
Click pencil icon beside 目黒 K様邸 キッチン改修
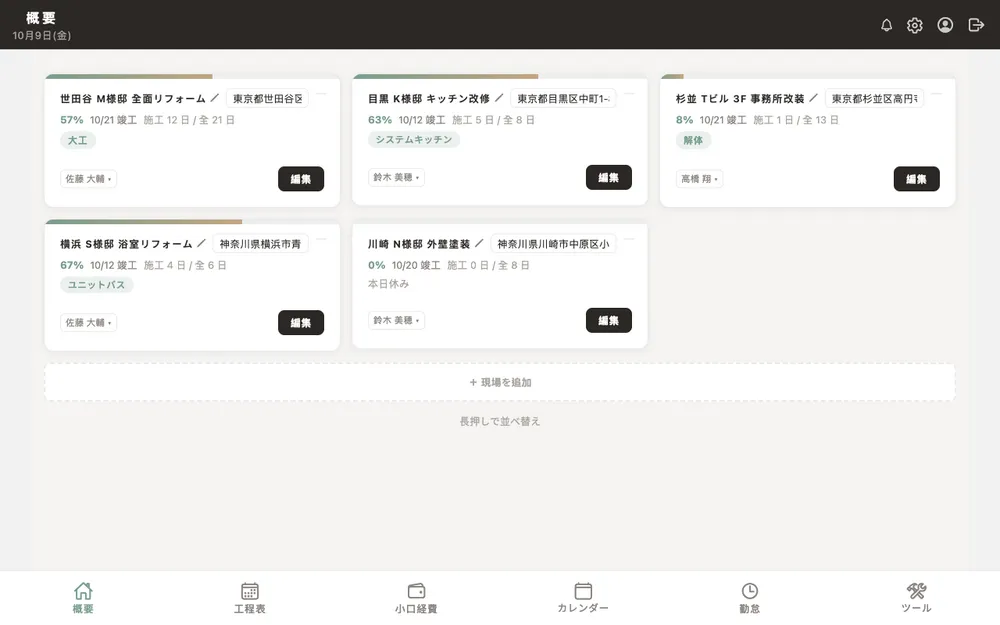coord(499,98)
